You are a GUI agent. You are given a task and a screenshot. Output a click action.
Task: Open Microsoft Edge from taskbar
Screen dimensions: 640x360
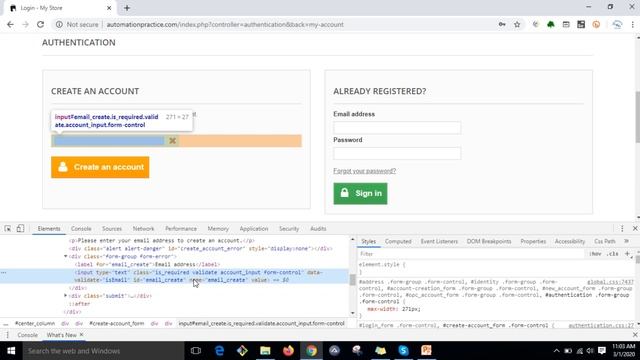pyautogui.click(x=219, y=351)
